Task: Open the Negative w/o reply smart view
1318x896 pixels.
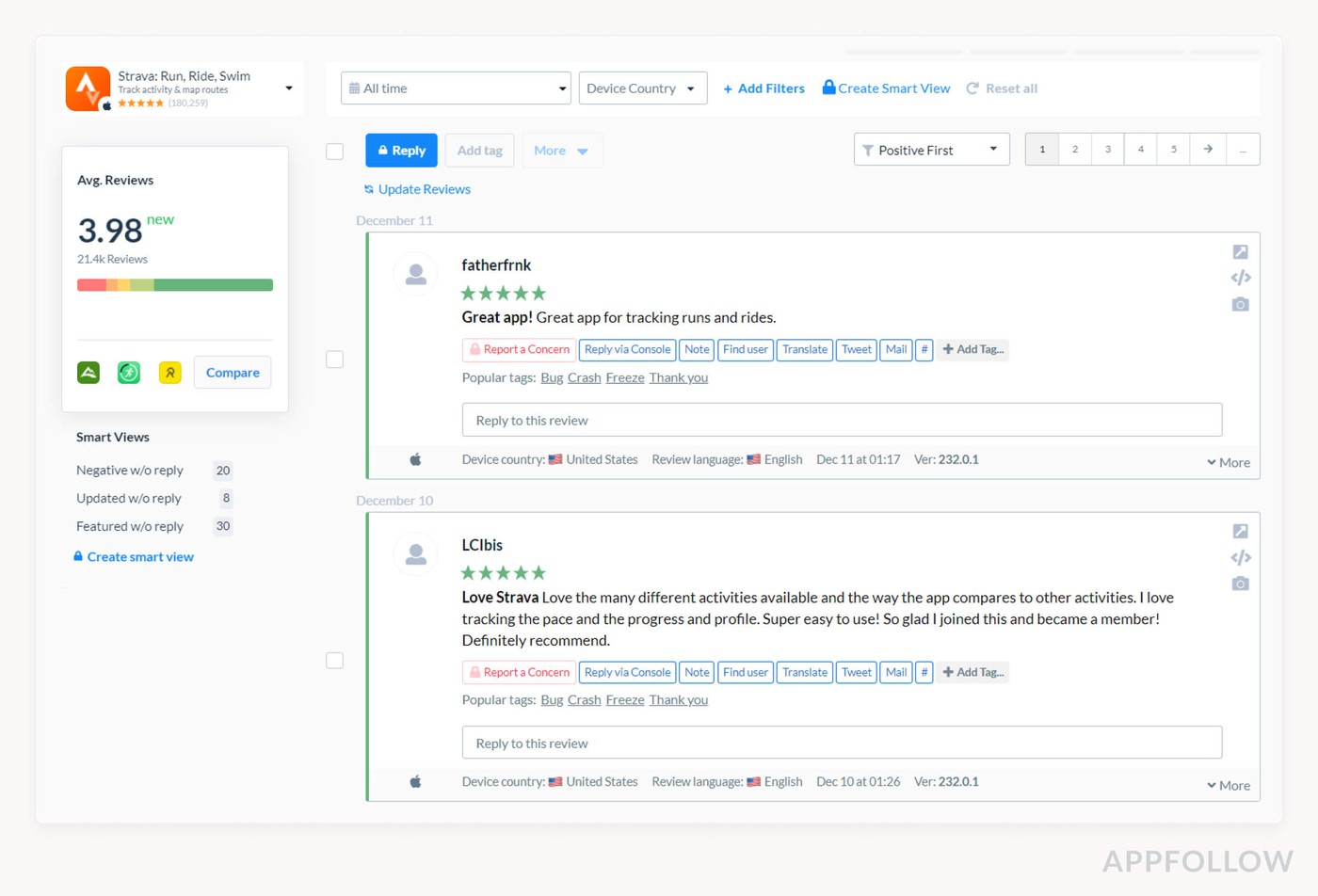Action: tap(130, 471)
